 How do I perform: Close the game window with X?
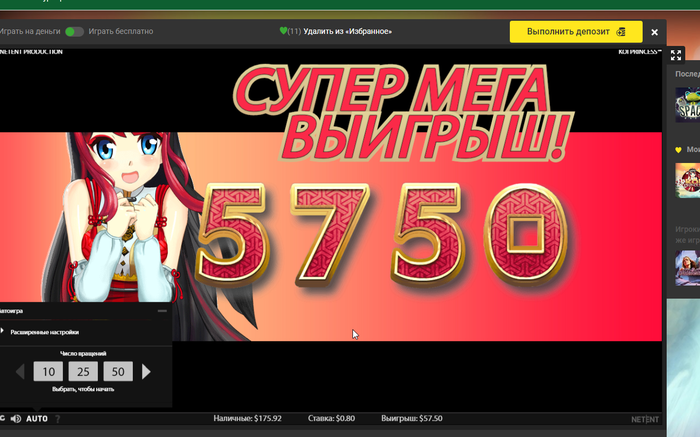tap(654, 32)
